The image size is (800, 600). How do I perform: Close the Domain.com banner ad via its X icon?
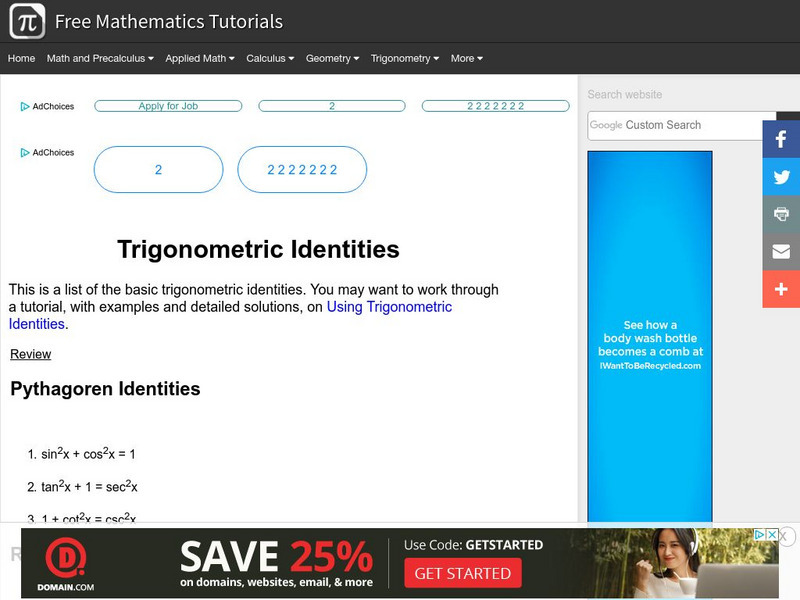[x=772, y=534]
